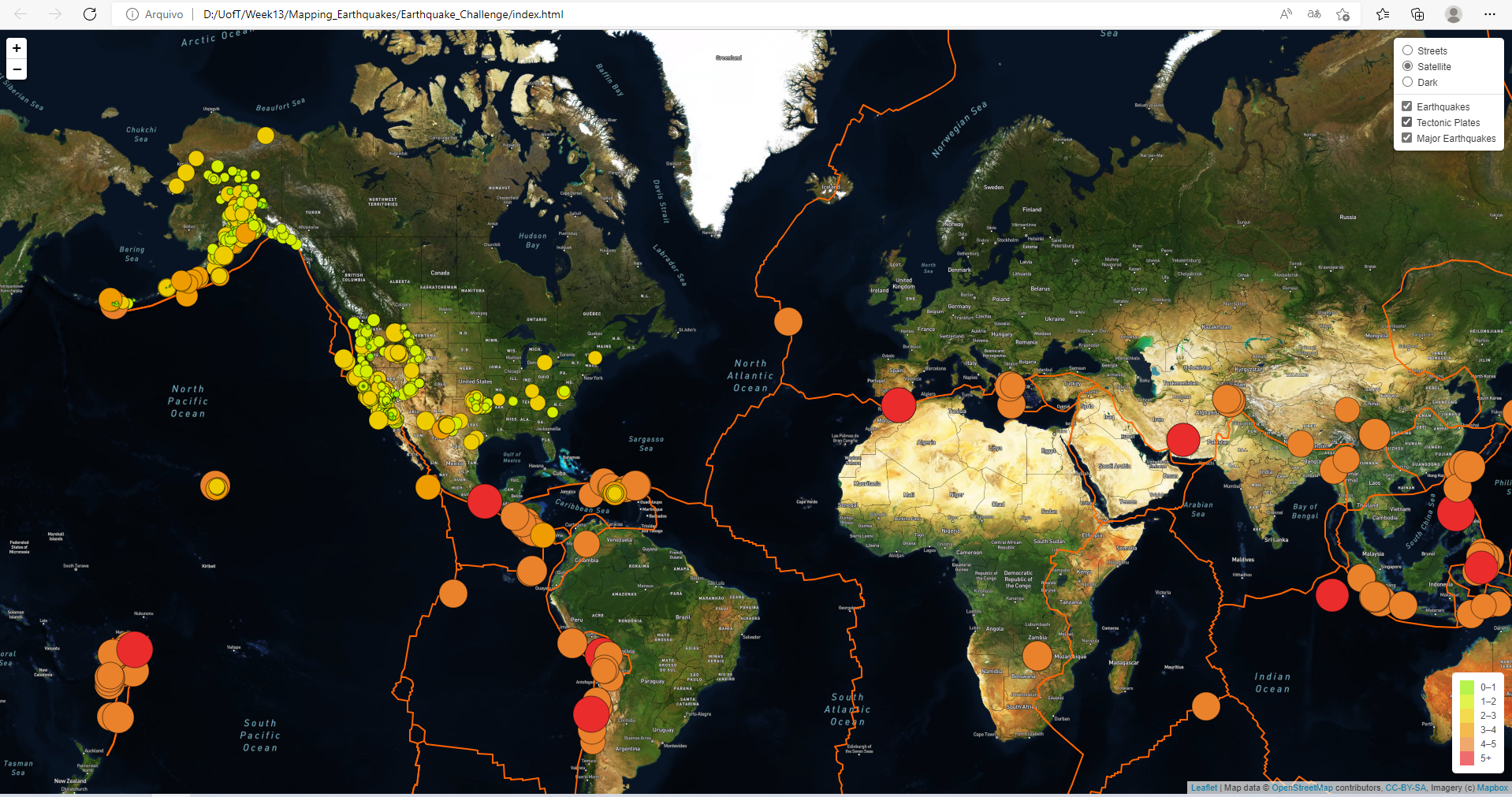Open the read aloud icon

click(1286, 14)
